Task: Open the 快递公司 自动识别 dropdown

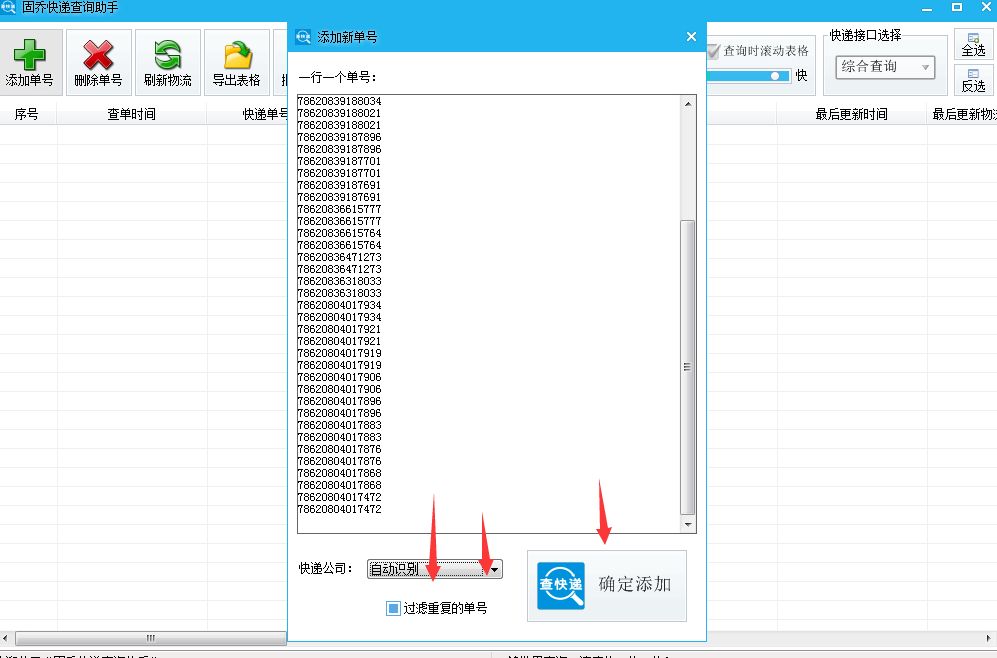Action: 430,567
